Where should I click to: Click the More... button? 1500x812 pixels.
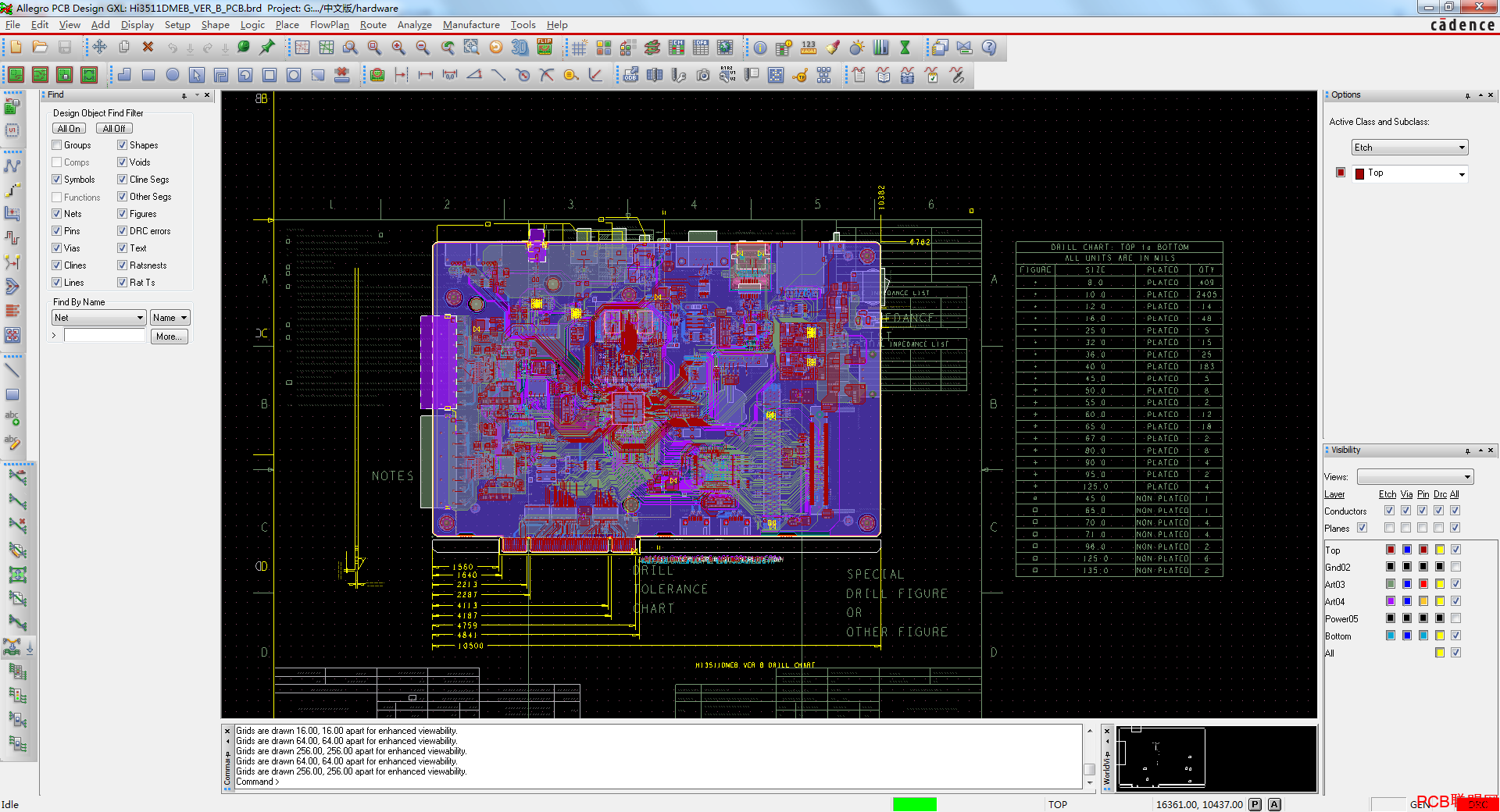pyautogui.click(x=169, y=337)
